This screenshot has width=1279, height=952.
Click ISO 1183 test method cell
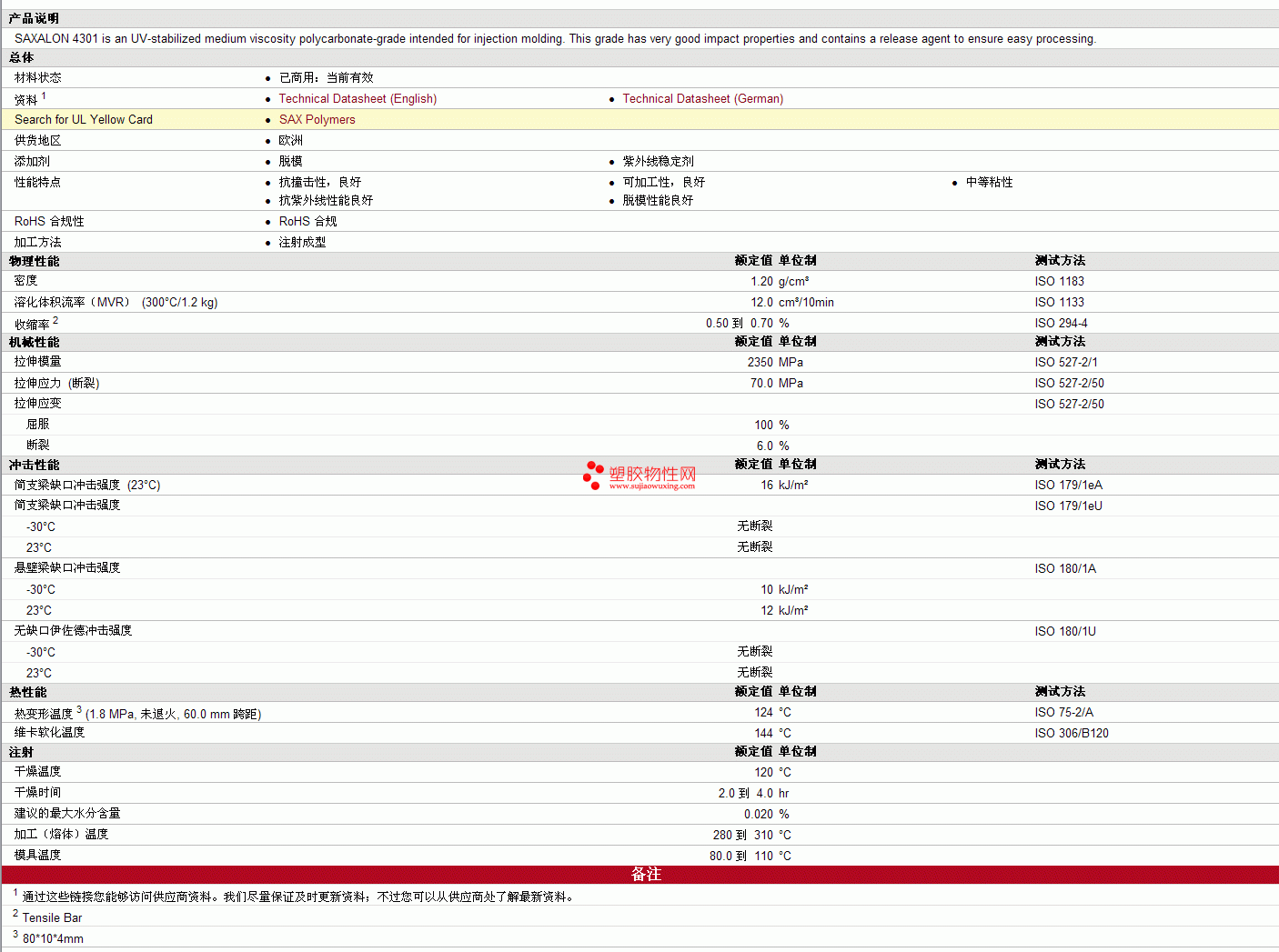[x=1059, y=282]
